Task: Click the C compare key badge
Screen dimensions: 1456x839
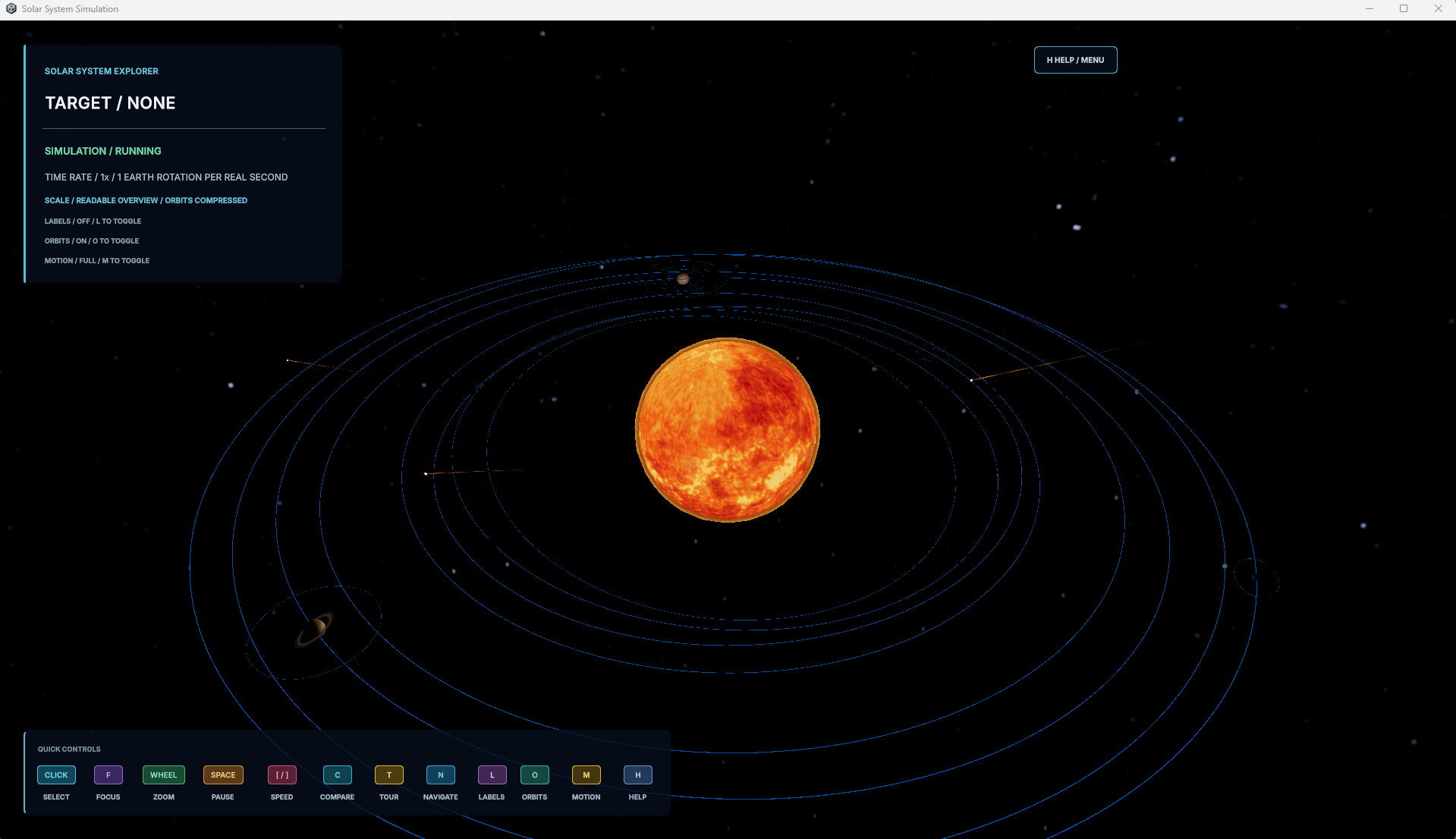Action: click(x=338, y=775)
